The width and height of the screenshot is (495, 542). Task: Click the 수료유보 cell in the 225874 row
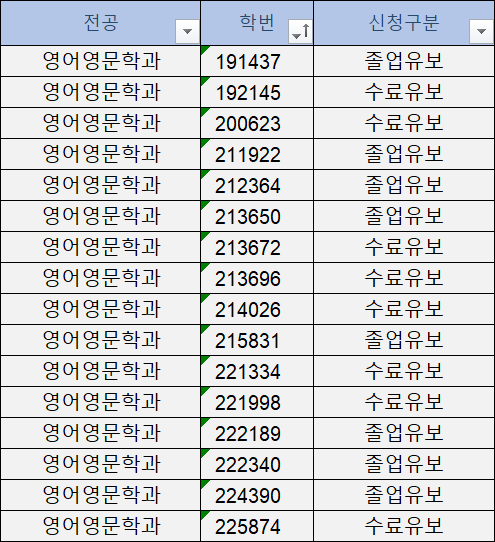click(404, 526)
